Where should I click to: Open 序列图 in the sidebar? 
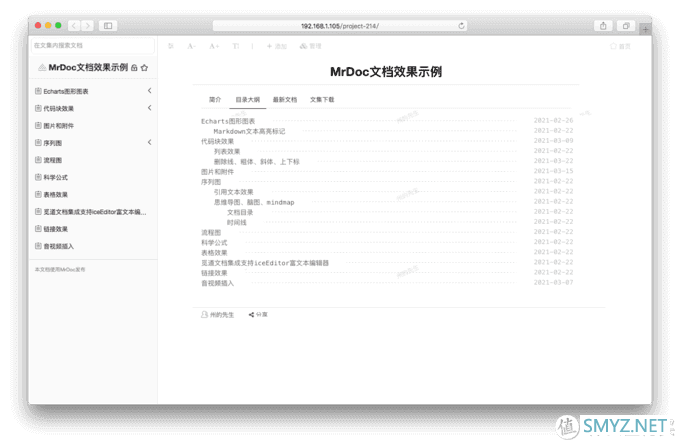point(52,143)
